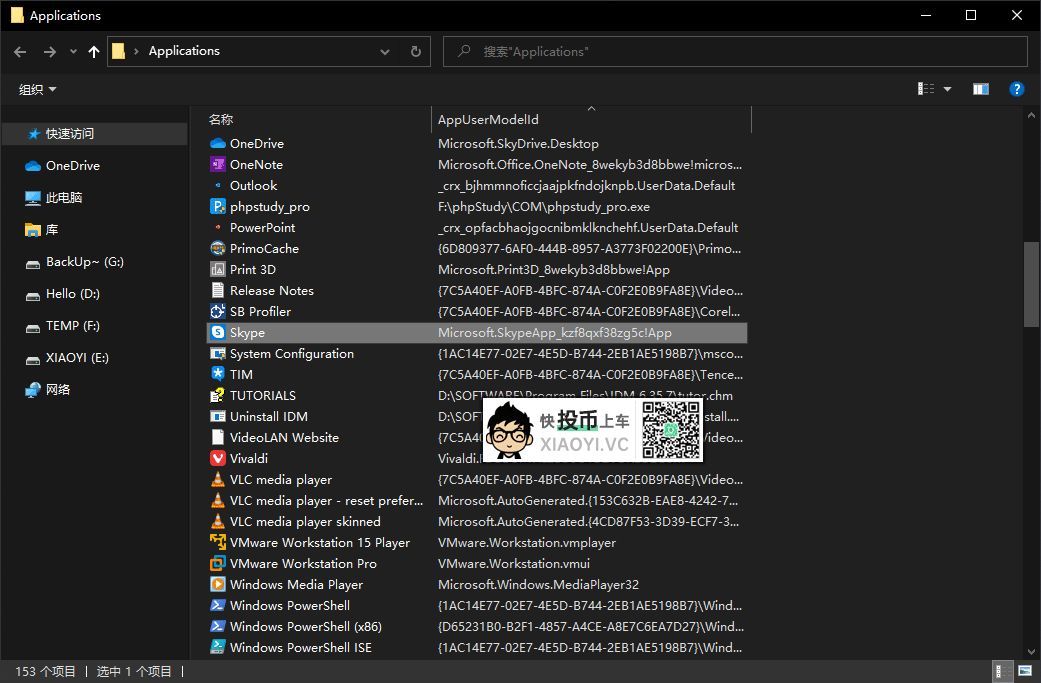Screen dimensions: 1041x683
Task: Click the Skype app icon
Action: click(x=218, y=332)
